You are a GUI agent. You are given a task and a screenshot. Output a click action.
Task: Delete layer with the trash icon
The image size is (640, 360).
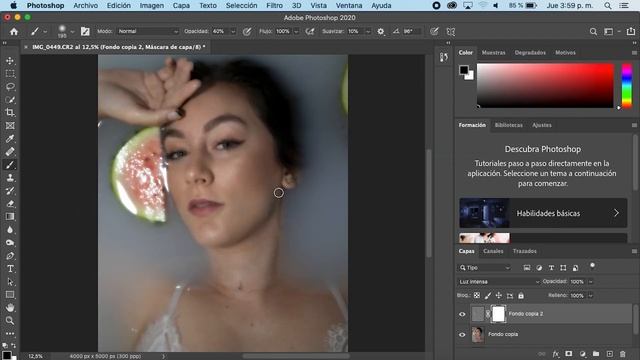coord(622,354)
